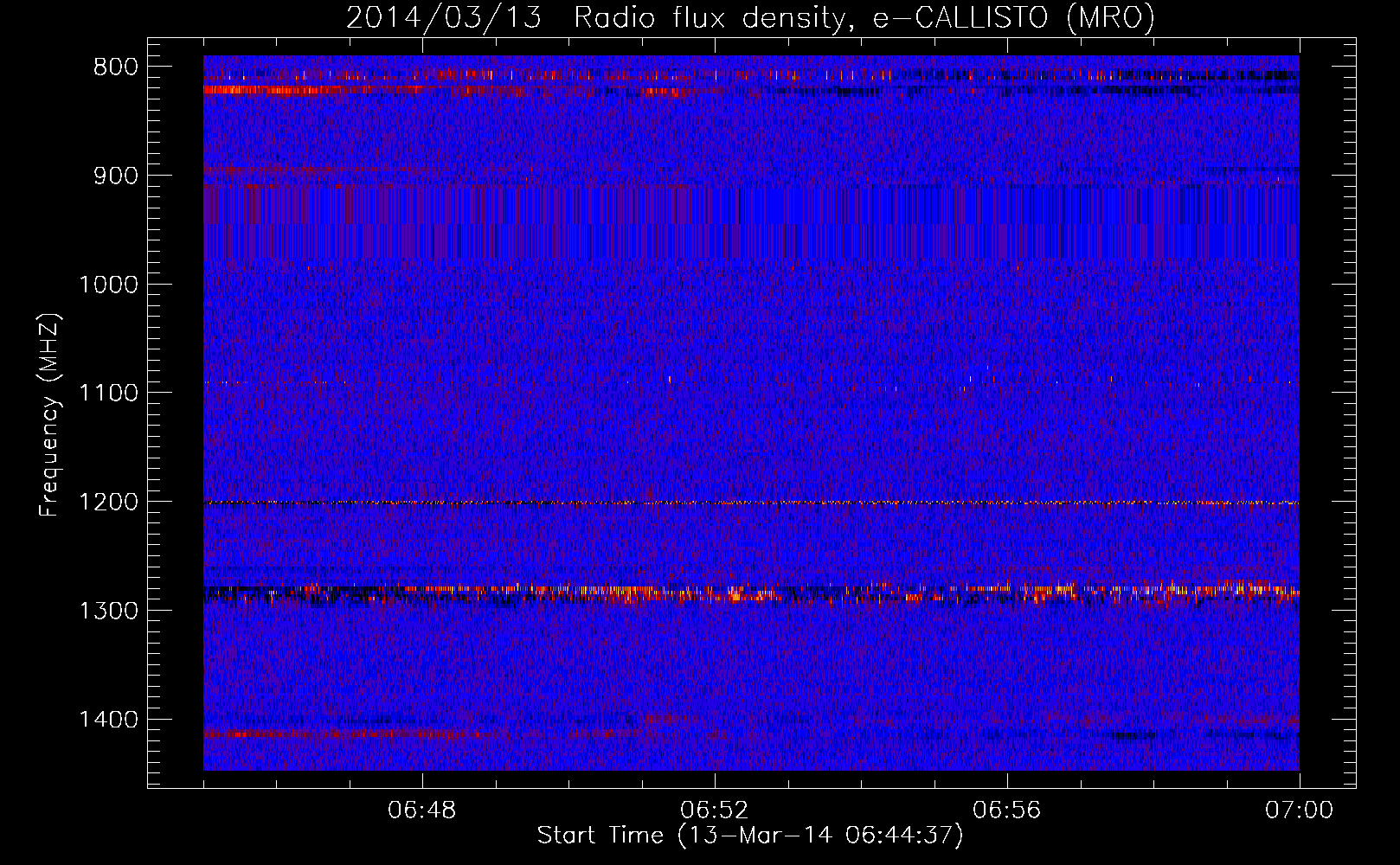Click the 1400 frequency tick label
Viewport: 1400px width, 865px height.
(108, 720)
